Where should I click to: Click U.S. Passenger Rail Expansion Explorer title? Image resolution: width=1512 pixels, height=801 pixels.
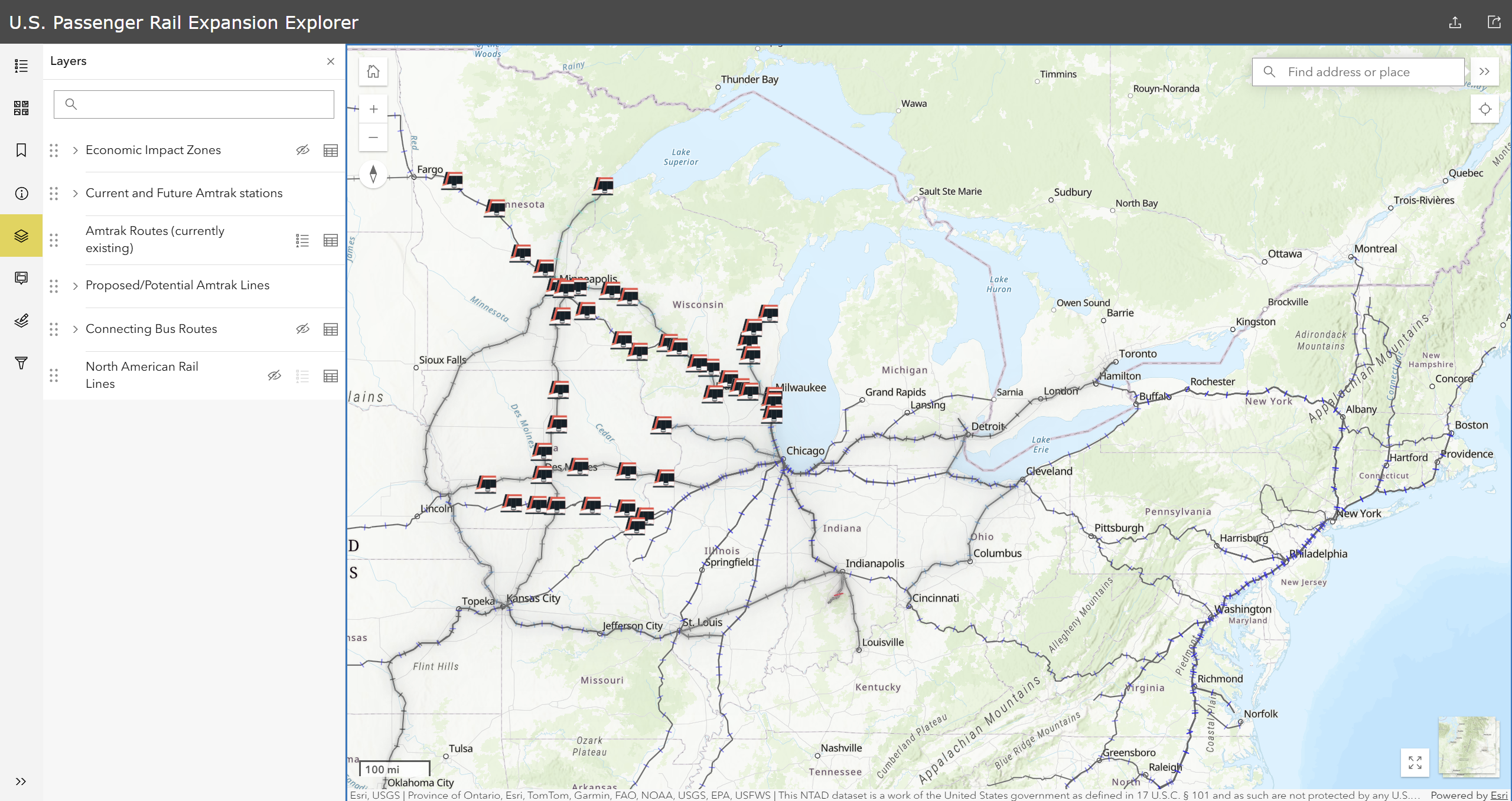[184, 22]
